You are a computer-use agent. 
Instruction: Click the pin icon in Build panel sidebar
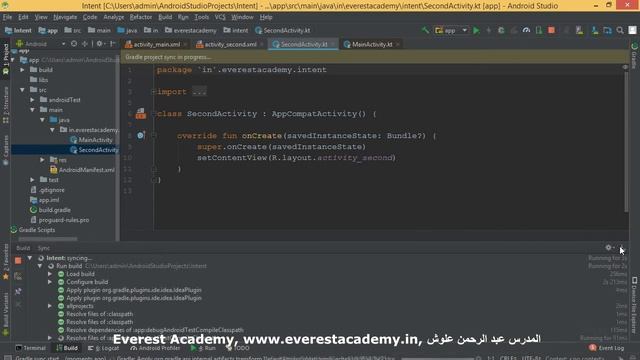18,291
